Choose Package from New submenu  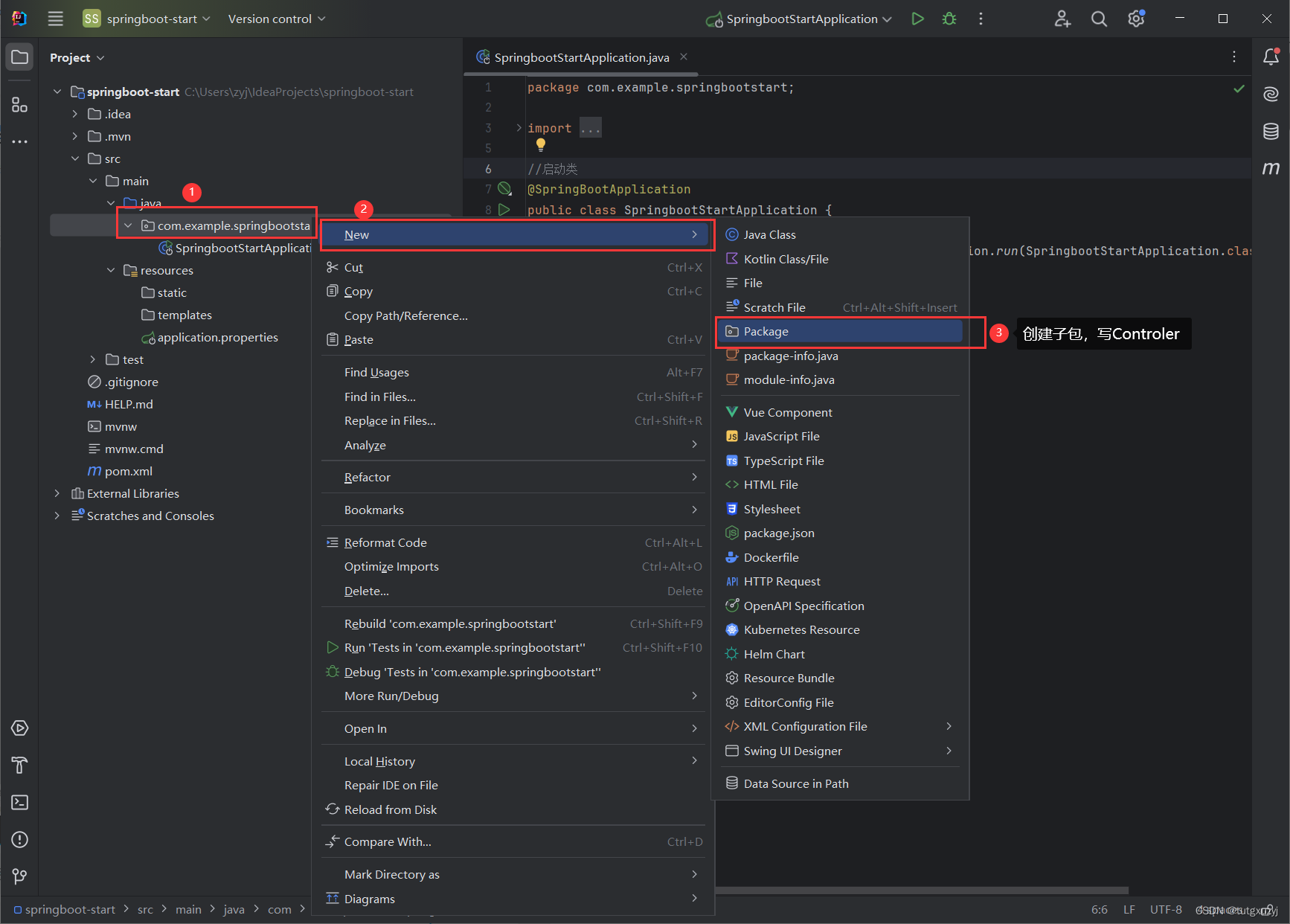pyautogui.click(x=840, y=331)
